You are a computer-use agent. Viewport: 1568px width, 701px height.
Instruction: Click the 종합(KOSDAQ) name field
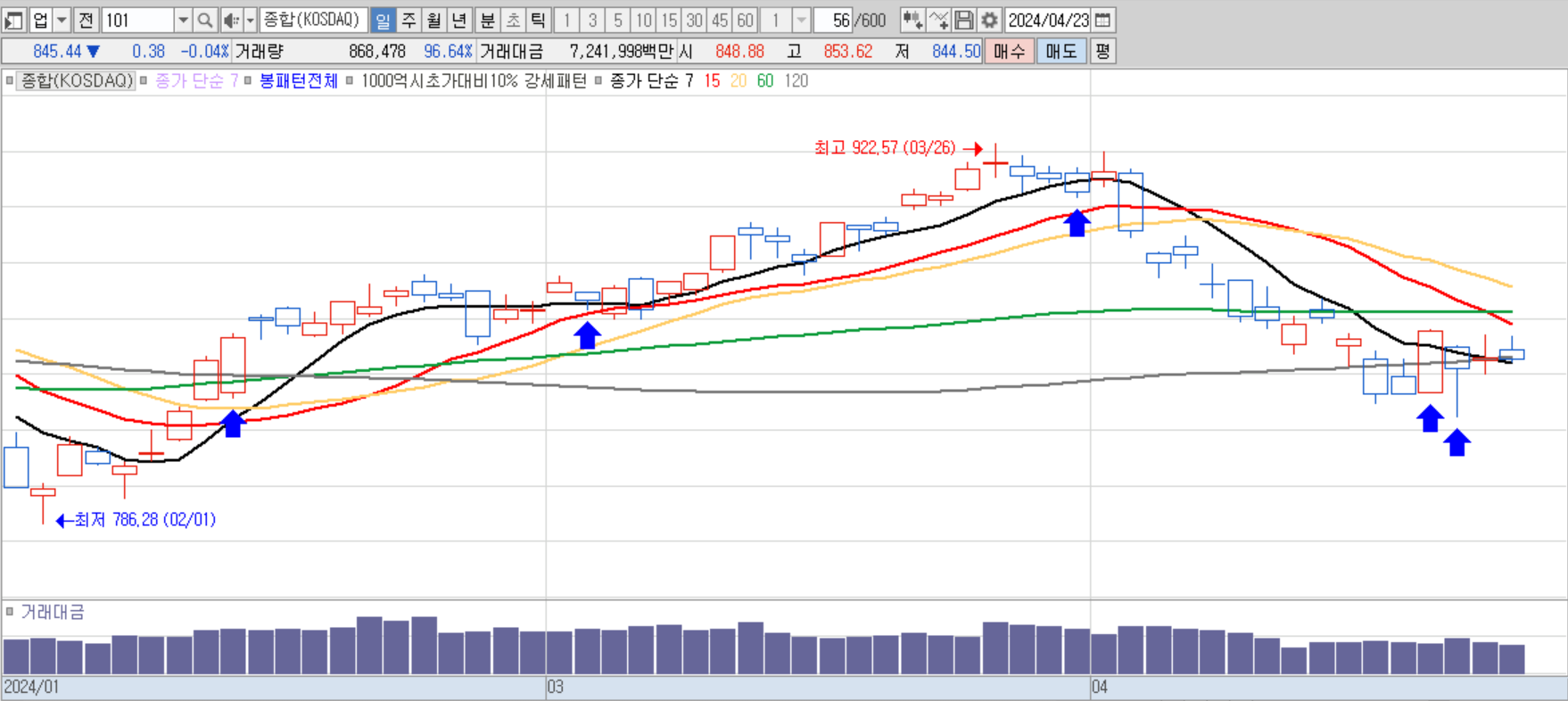point(313,20)
